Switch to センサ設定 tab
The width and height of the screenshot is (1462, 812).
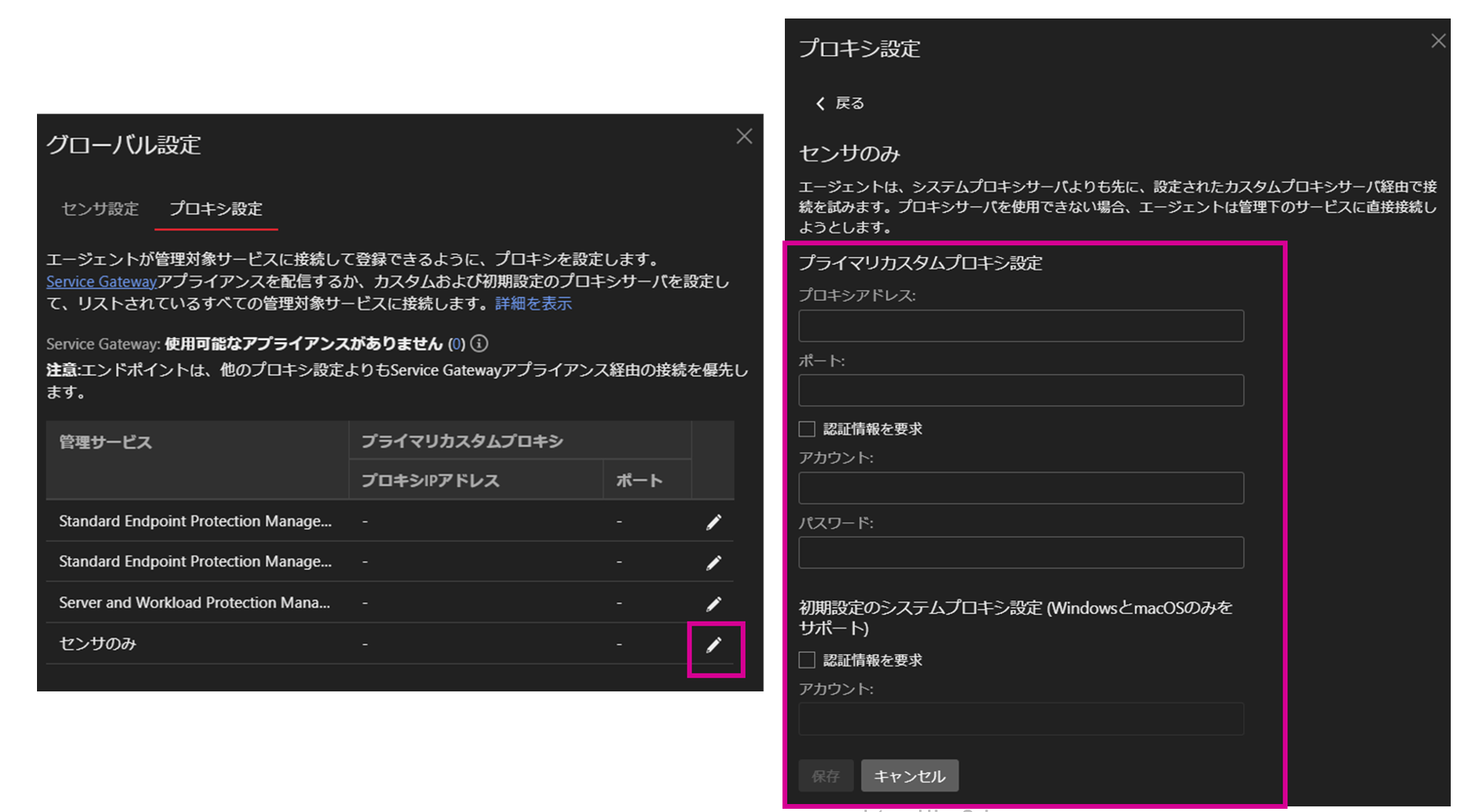point(101,209)
